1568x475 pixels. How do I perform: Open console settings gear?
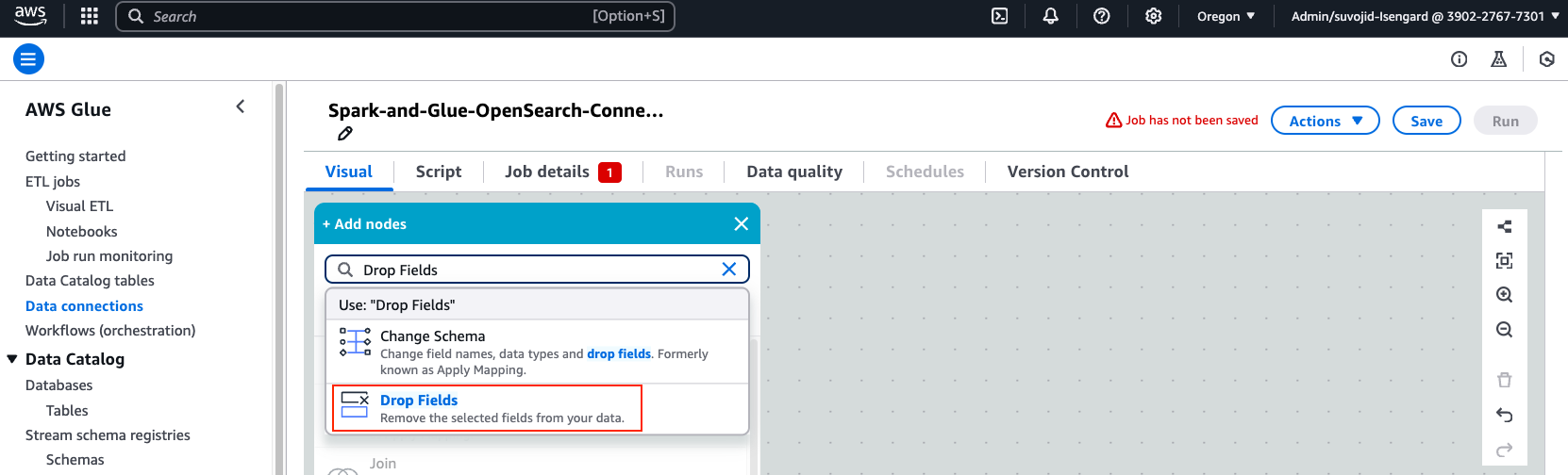pyautogui.click(x=1153, y=16)
